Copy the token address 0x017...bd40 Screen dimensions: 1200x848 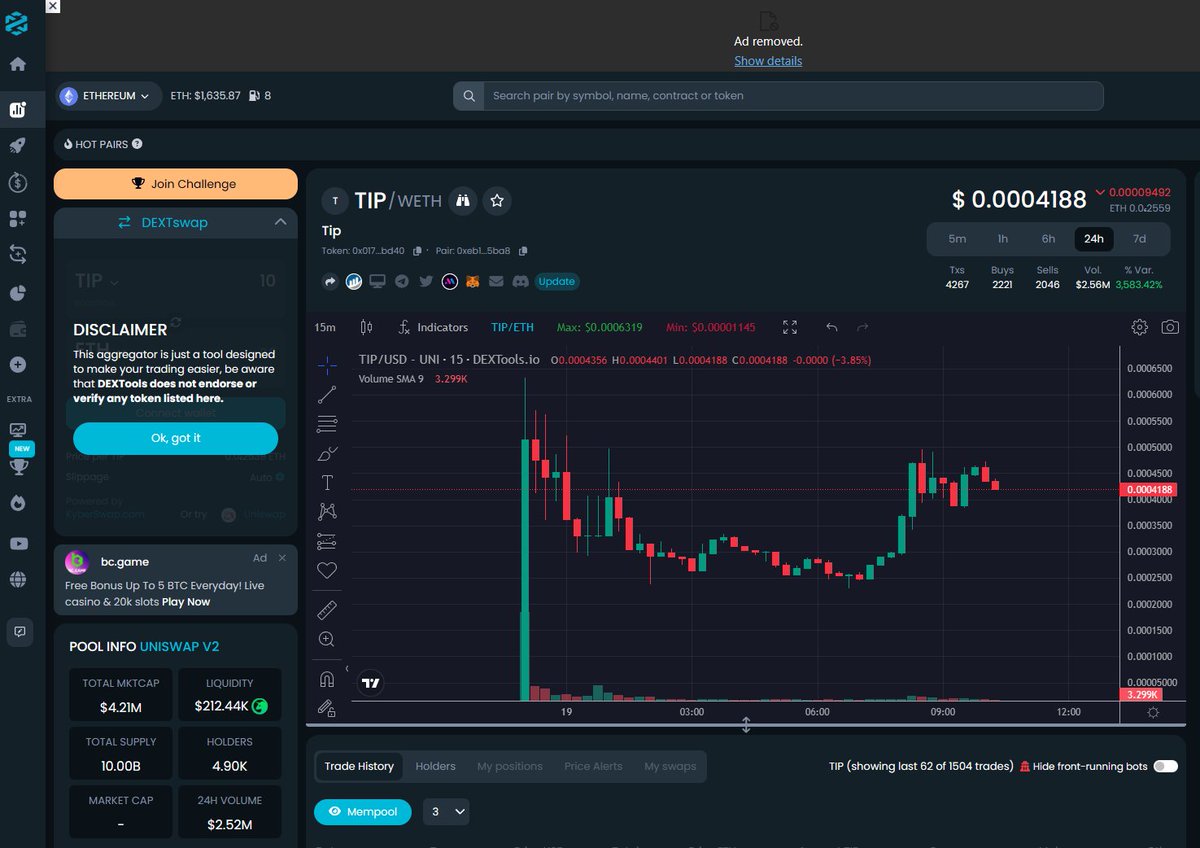(418, 251)
